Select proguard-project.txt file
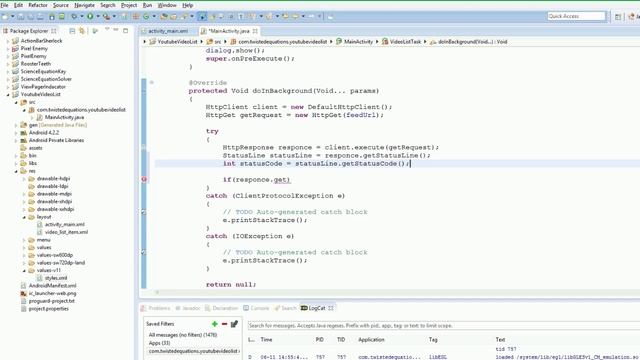The height and width of the screenshot is (360, 640). click(51, 301)
